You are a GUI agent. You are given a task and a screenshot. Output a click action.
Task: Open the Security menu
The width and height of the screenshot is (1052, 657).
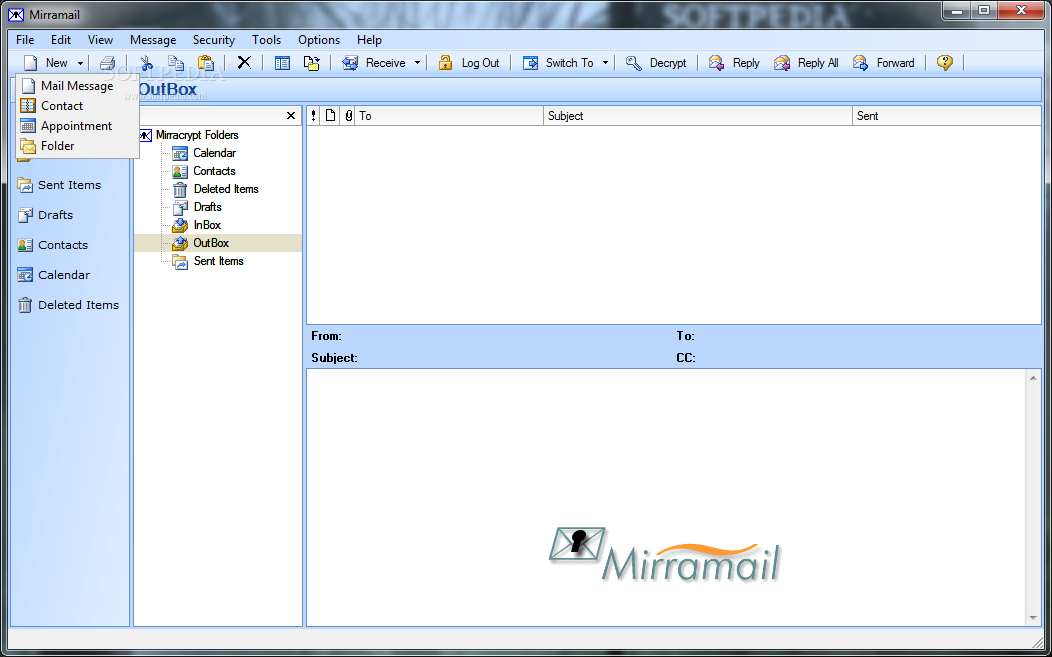(214, 40)
